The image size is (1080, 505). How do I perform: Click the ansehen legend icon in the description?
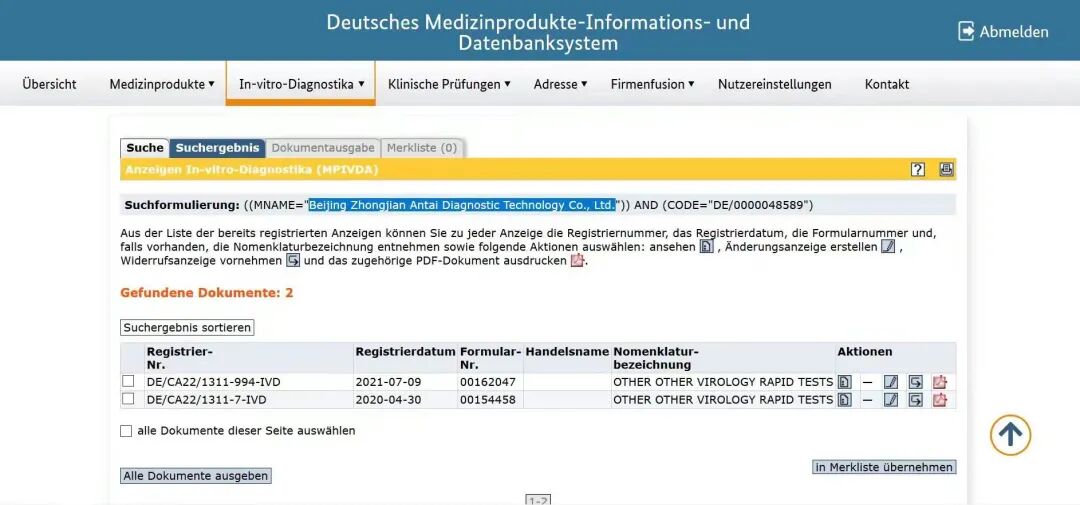[706, 247]
